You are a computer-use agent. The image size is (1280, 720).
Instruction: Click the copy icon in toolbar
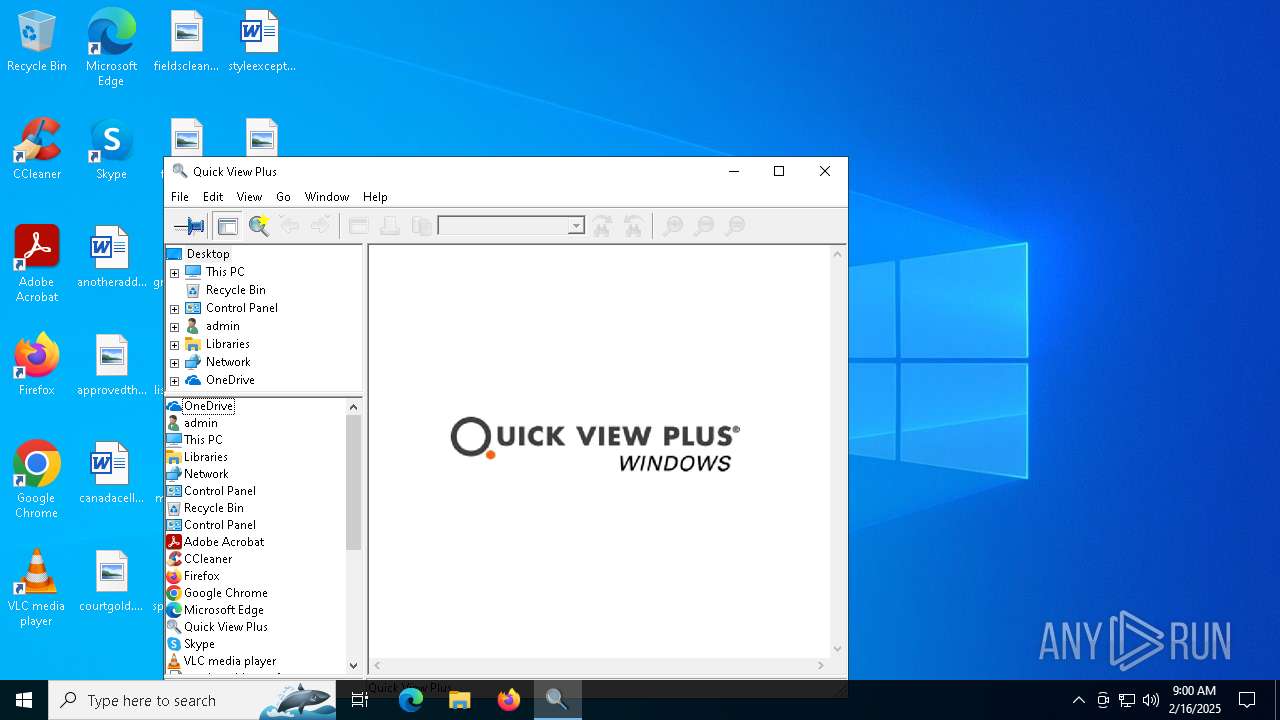[x=422, y=226]
